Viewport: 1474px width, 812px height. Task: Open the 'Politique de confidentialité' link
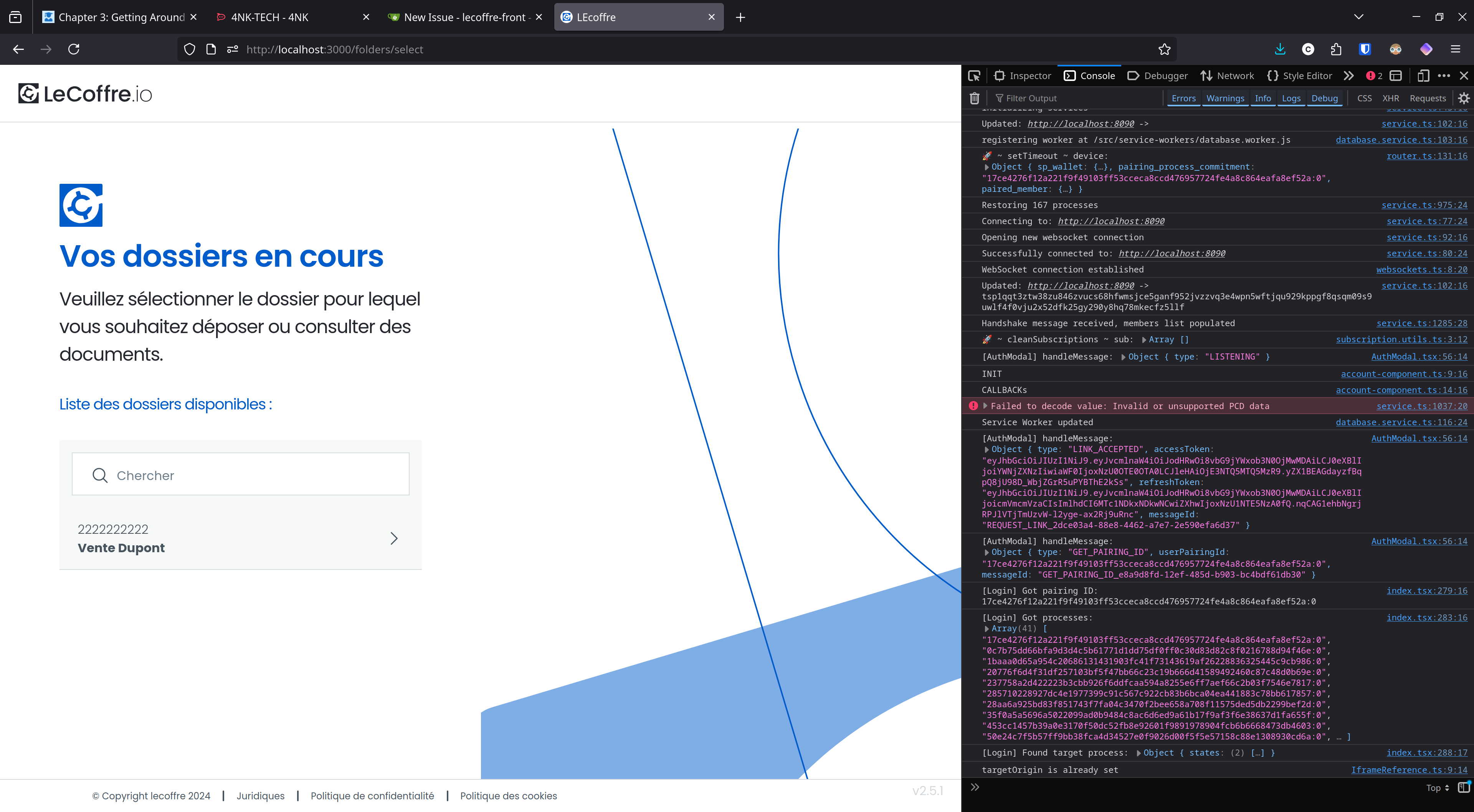click(372, 796)
